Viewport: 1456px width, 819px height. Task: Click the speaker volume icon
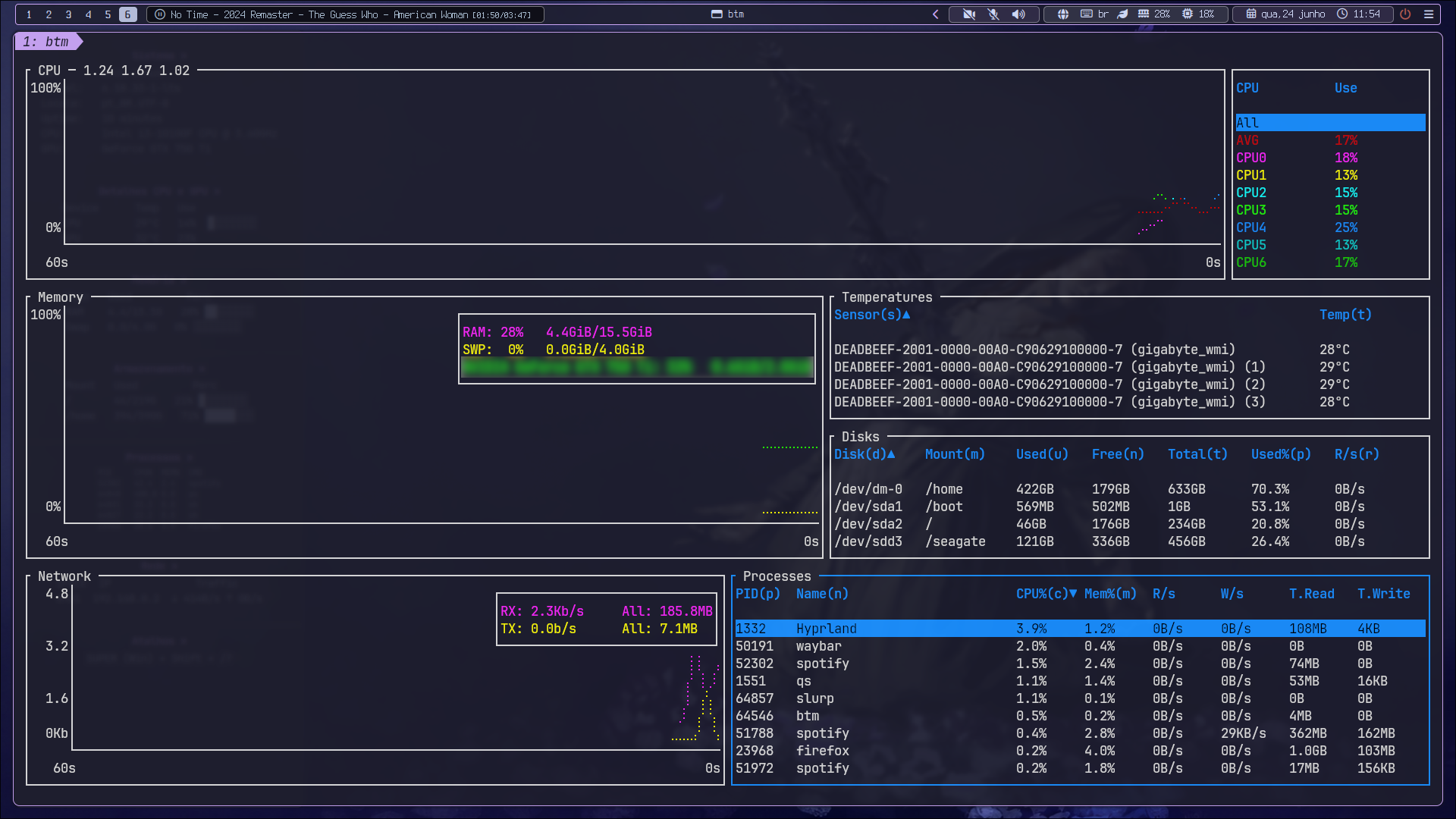[x=1018, y=14]
